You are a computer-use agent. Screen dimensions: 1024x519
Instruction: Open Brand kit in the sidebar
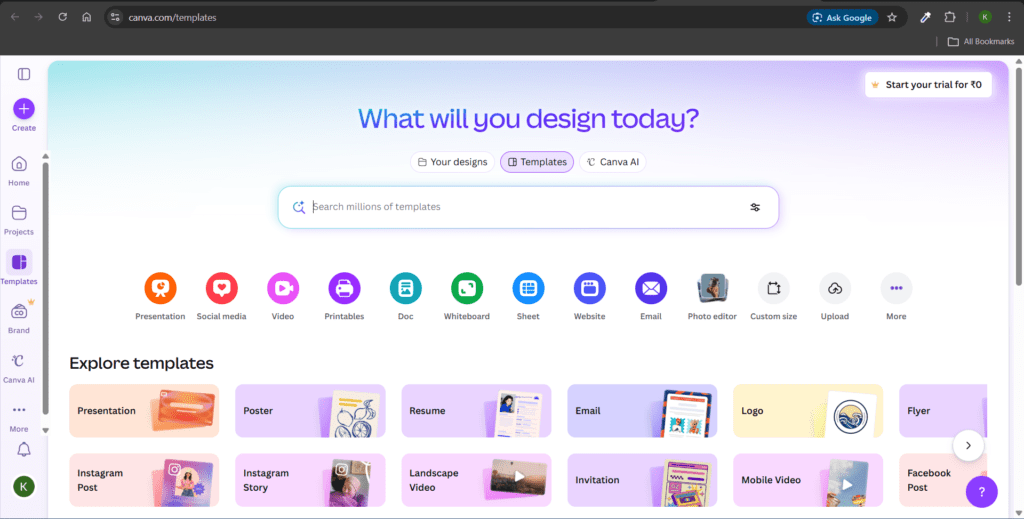pyautogui.click(x=19, y=312)
